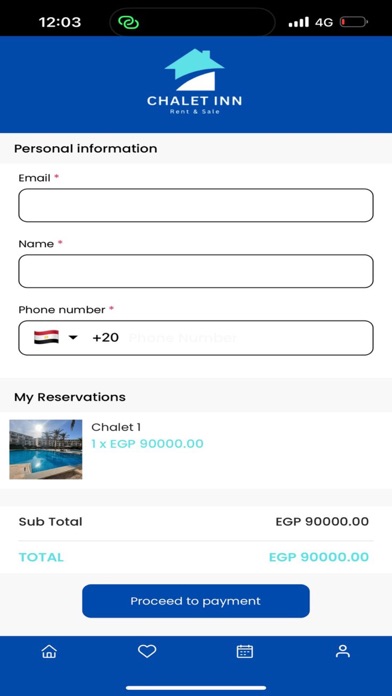392x696 pixels.
Task: Open the favorites heart icon
Action: tap(147, 651)
